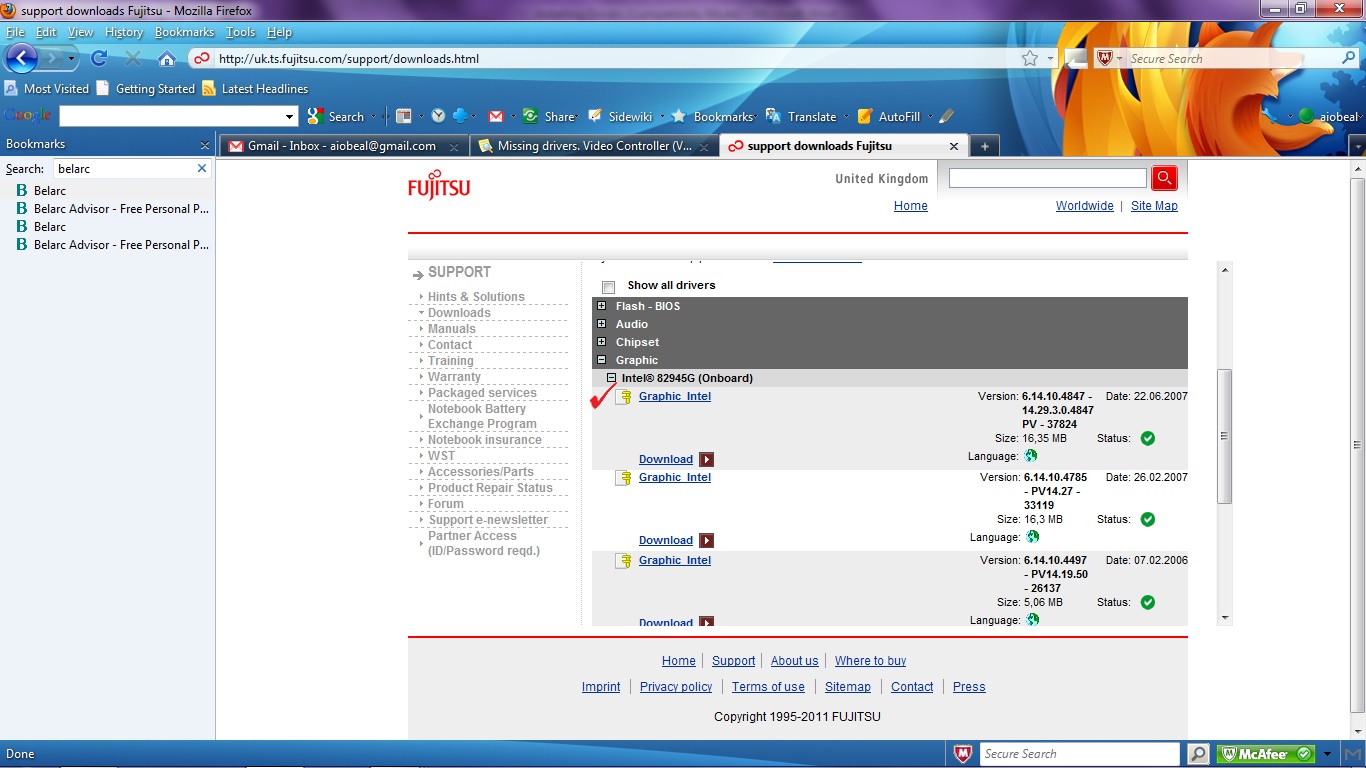Click arrow icon next to second Download link
This screenshot has width=1366, height=768.
(707, 541)
